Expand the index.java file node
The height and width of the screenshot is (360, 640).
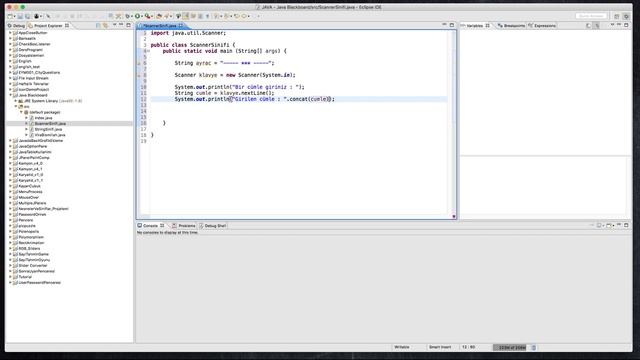tap(27, 118)
